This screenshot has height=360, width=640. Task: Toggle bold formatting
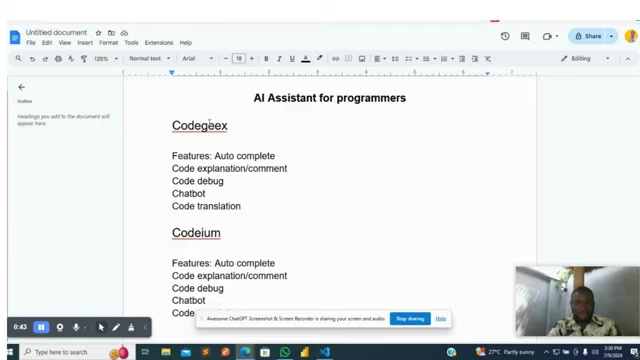(266, 59)
